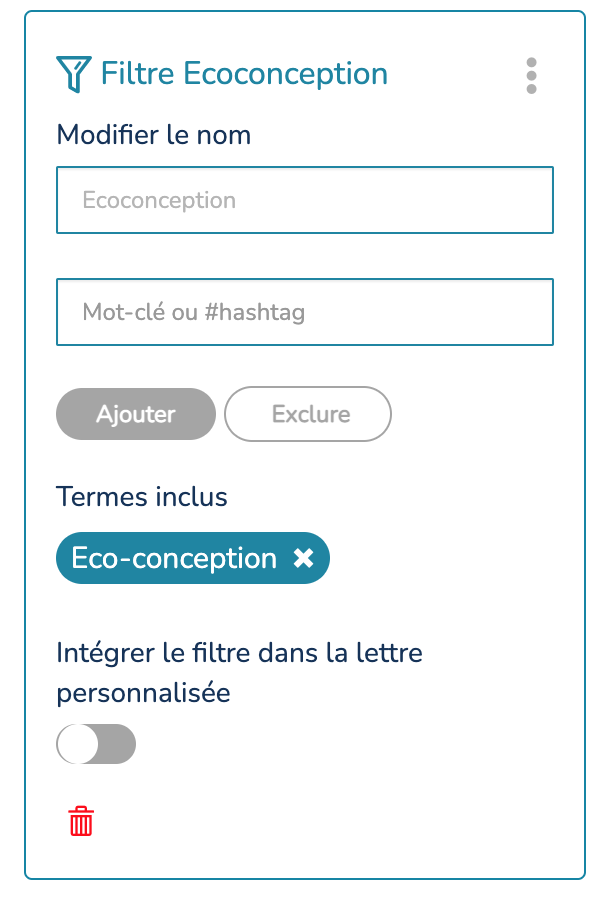Switch on the grey letter toggle
Screen dimensions: 604x898
coord(96,744)
